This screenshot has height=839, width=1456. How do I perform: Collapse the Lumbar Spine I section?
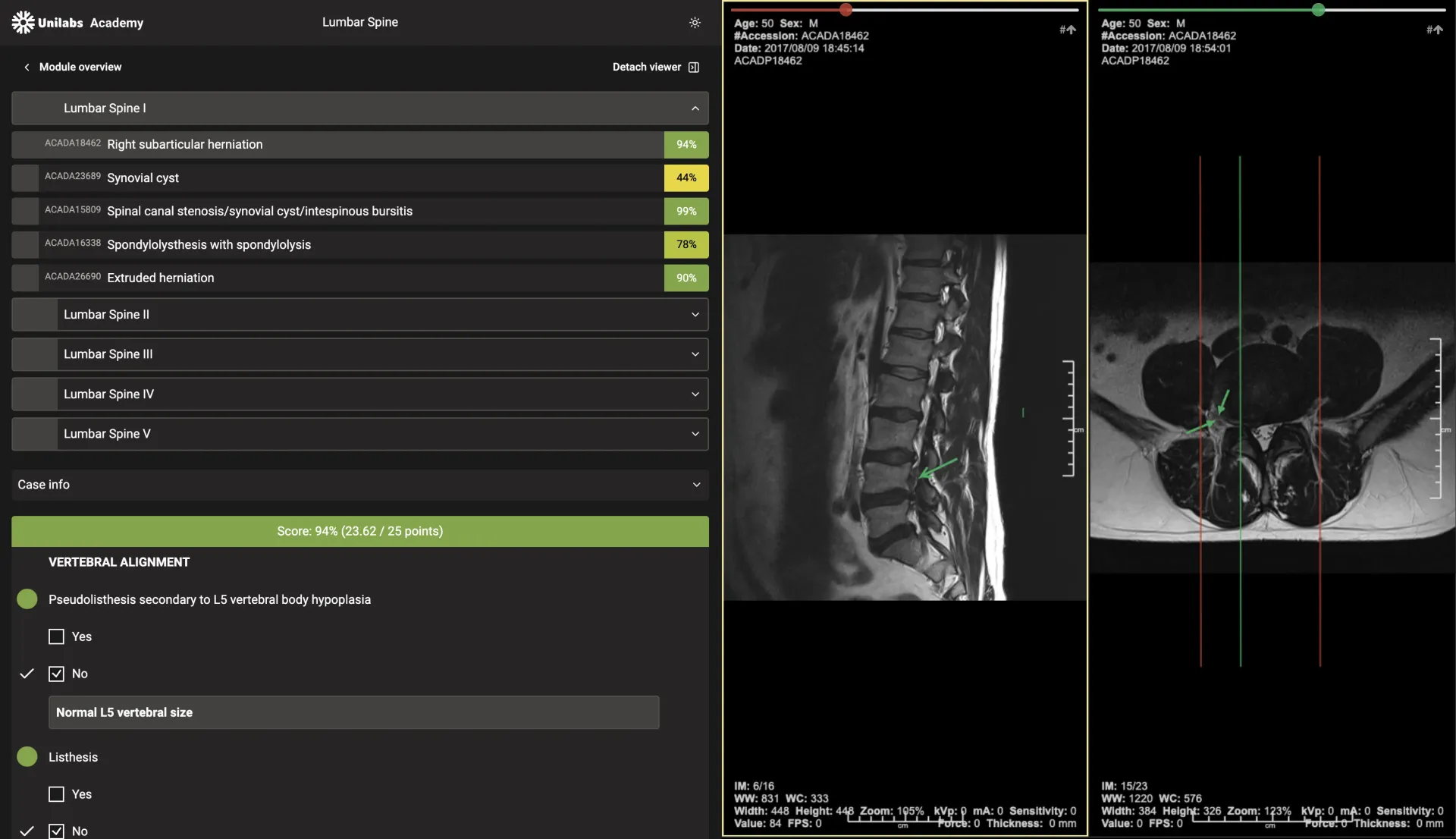pos(695,108)
